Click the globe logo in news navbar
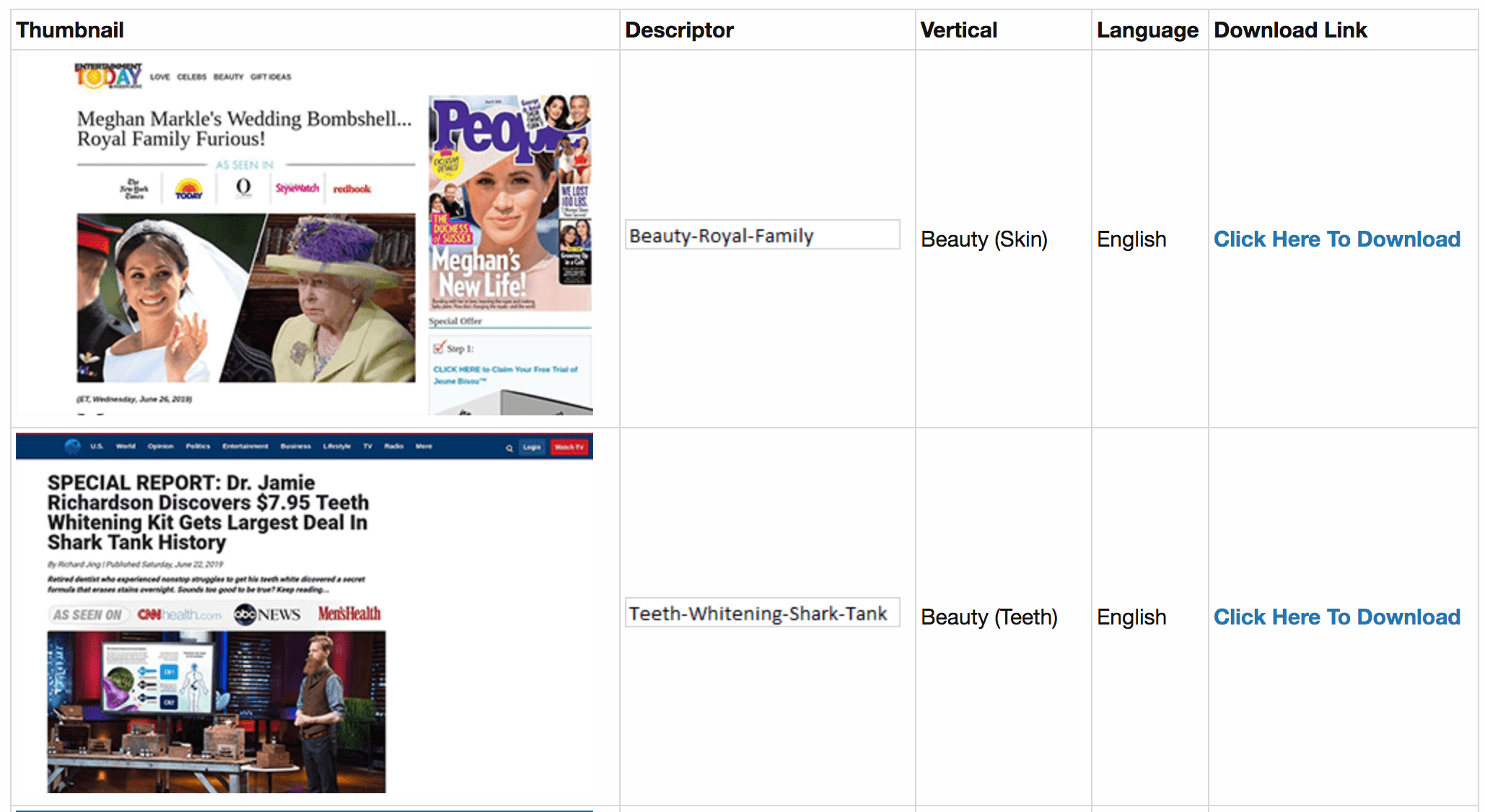This screenshot has width=1485, height=812. pos(72,446)
